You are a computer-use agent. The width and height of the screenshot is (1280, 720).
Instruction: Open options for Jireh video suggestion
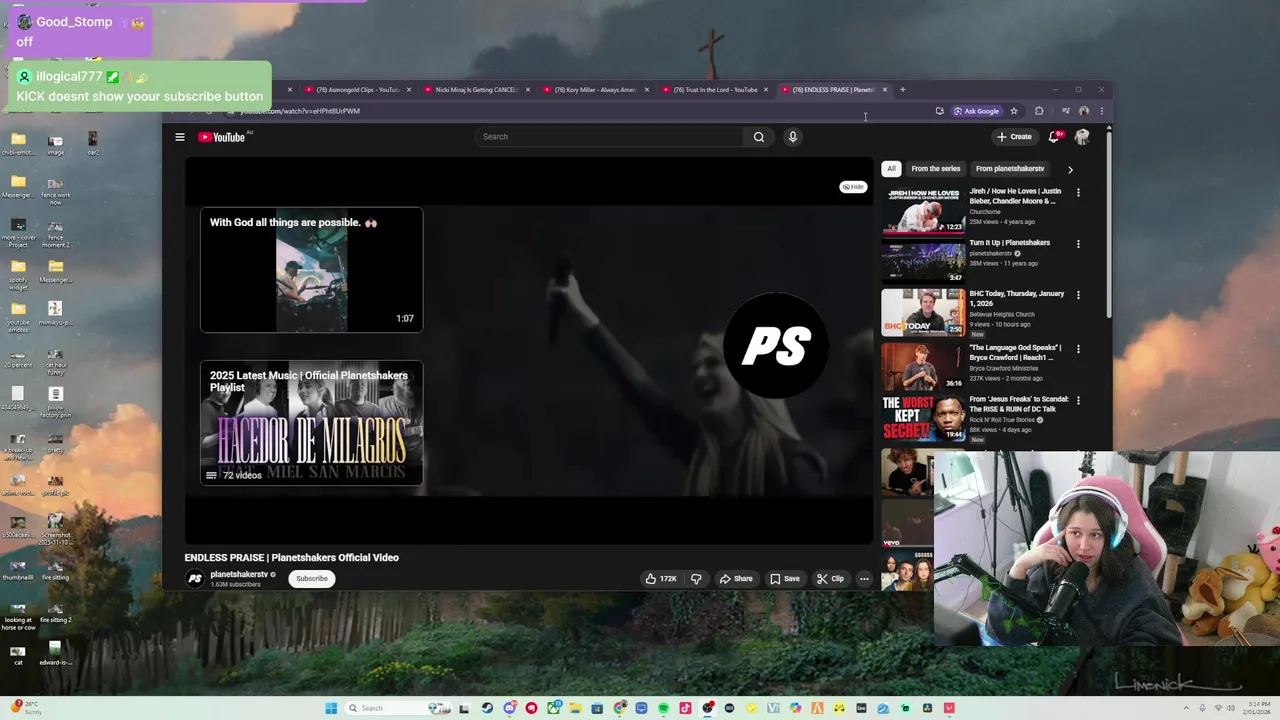1078,192
